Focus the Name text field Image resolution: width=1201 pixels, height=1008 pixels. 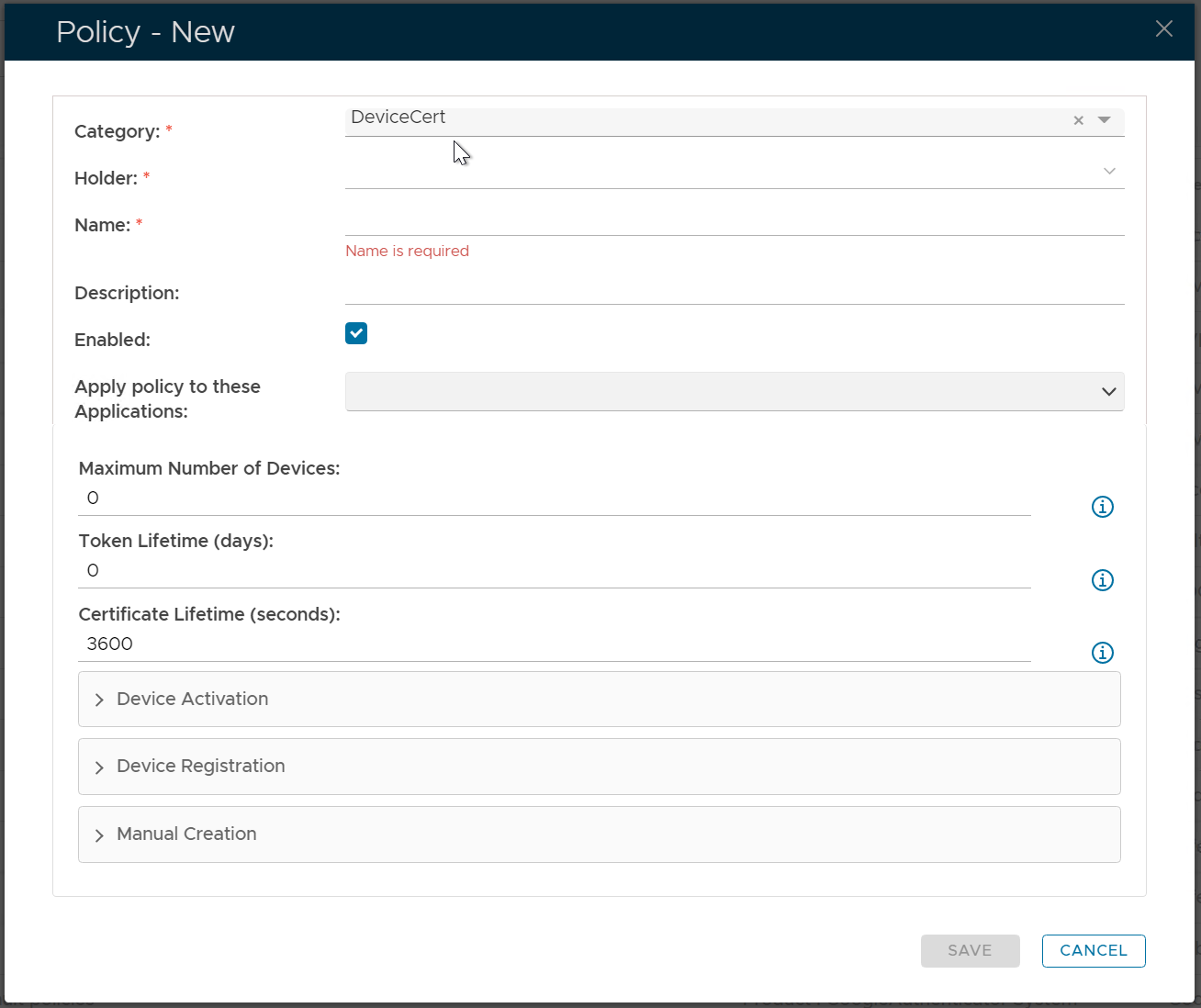[x=735, y=220]
